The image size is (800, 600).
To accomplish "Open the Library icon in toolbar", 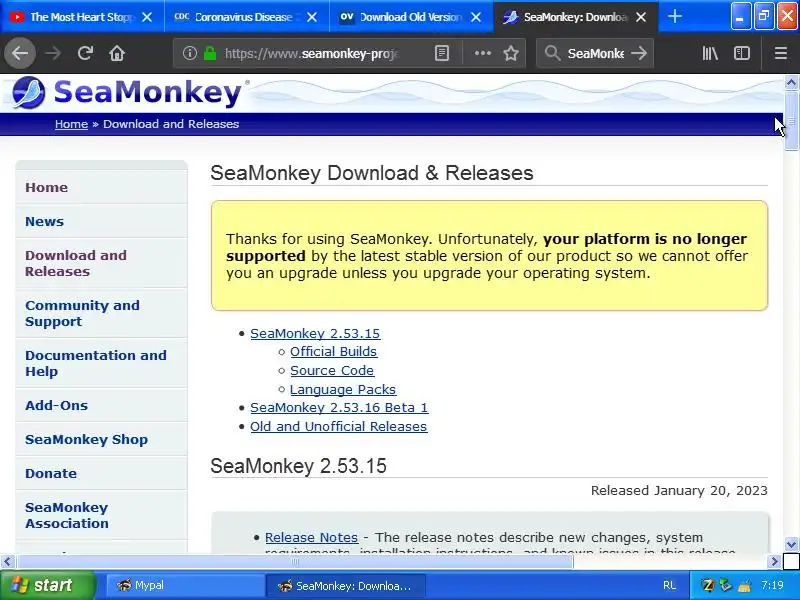I will pyautogui.click(x=710, y=53).
